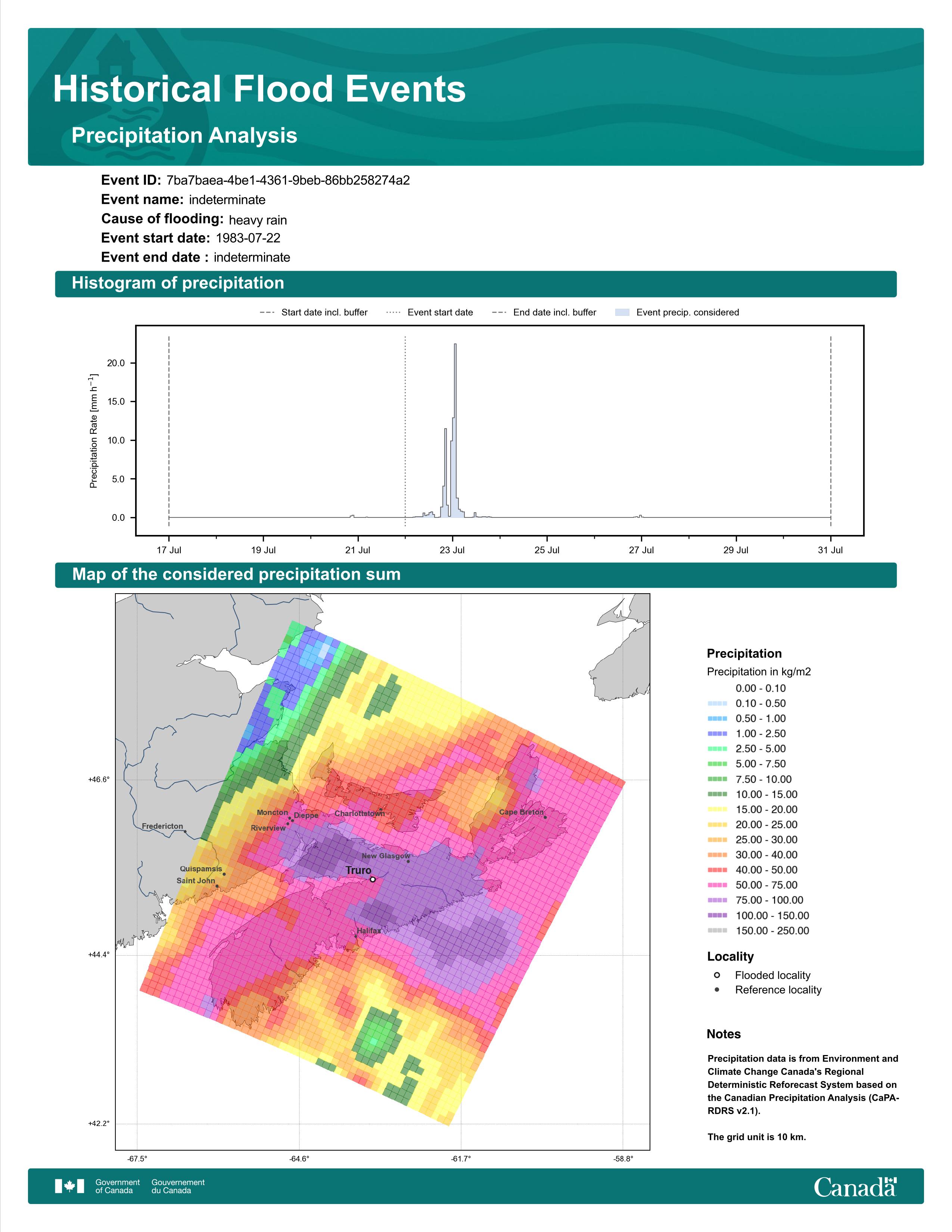Screen dimensions: 952x1232
Task: Click the Moncton label on the map
Action: pyautogui.click(x=273, y=812)
